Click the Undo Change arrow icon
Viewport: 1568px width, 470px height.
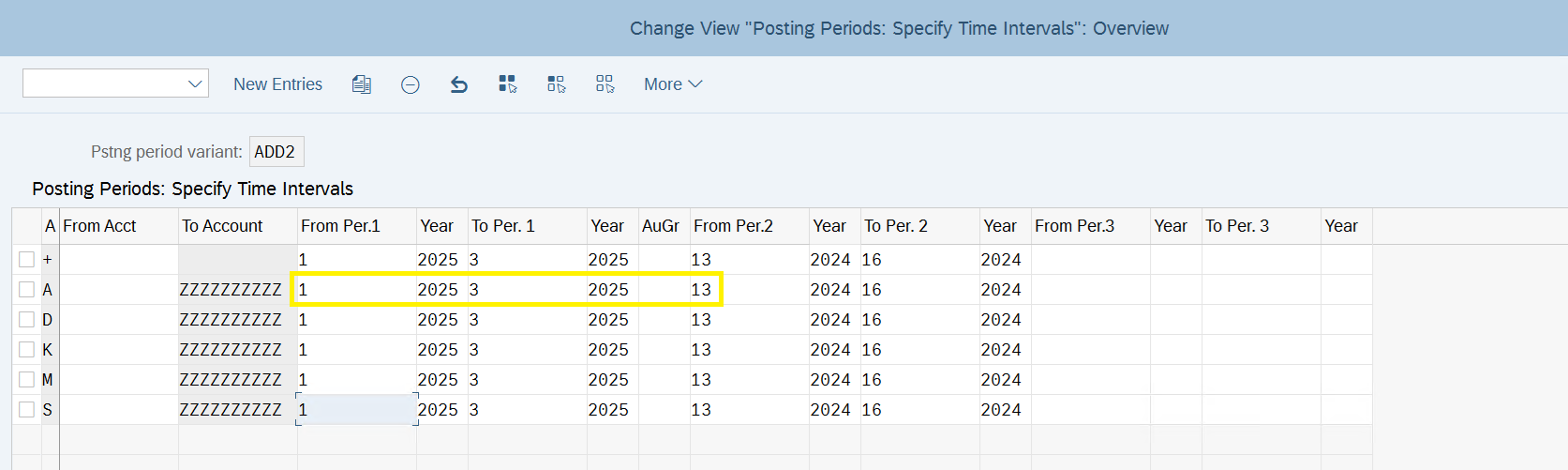click(x=459, y=84)
